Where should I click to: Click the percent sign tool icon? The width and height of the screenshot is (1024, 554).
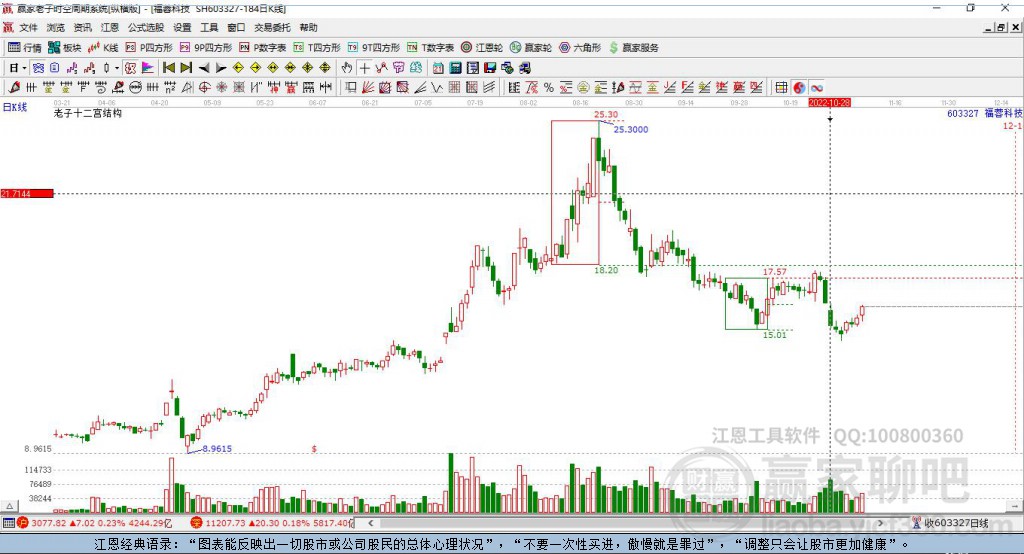coord(549,88)
